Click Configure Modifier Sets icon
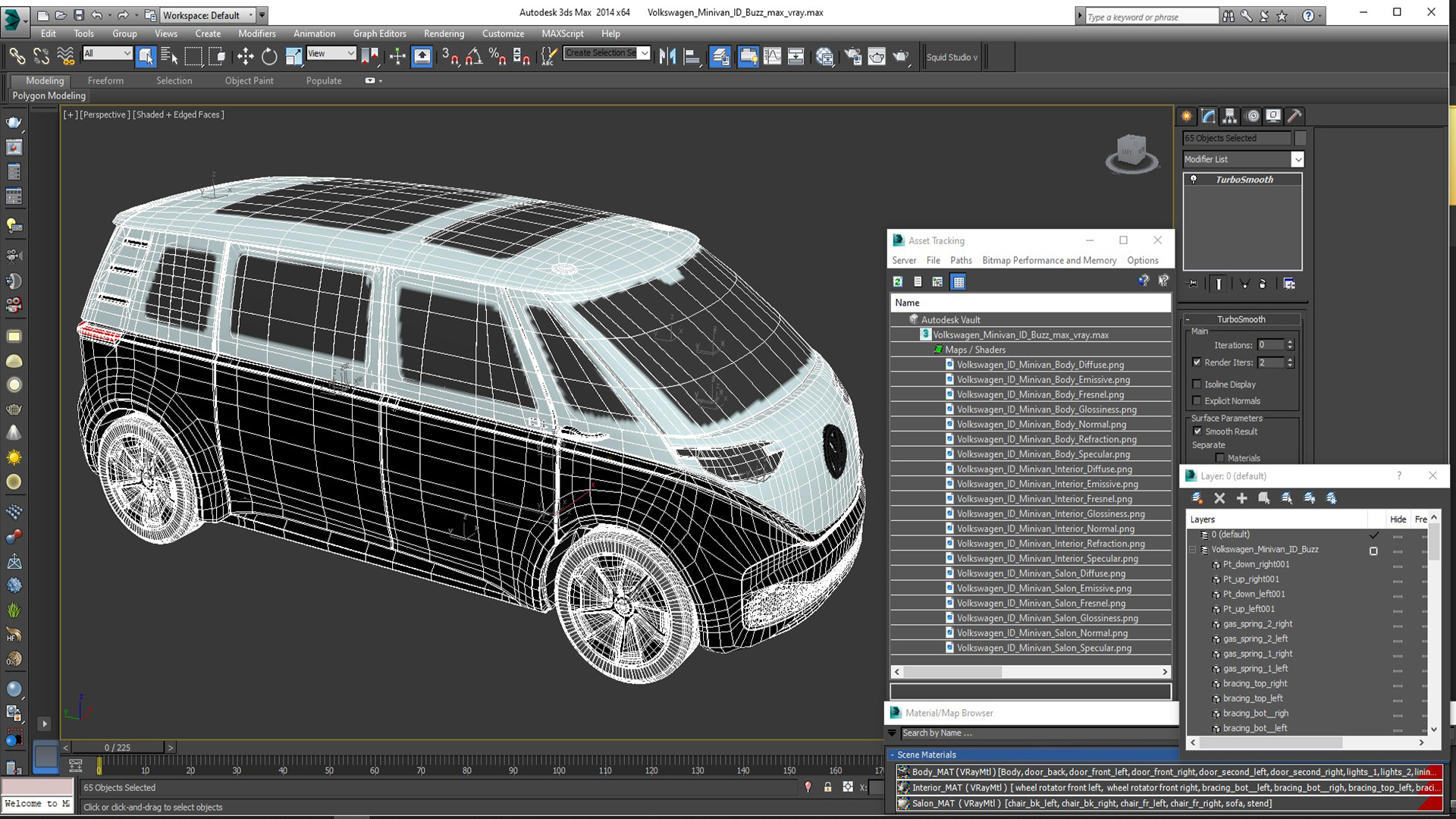Viewport: 1456px width, 819px height. (x=1289, y=284)
